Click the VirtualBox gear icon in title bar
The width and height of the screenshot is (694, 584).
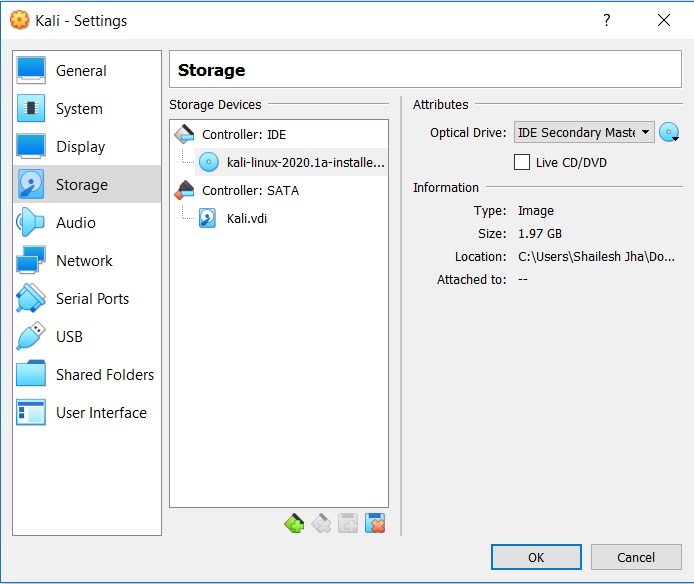pos(19,20)
